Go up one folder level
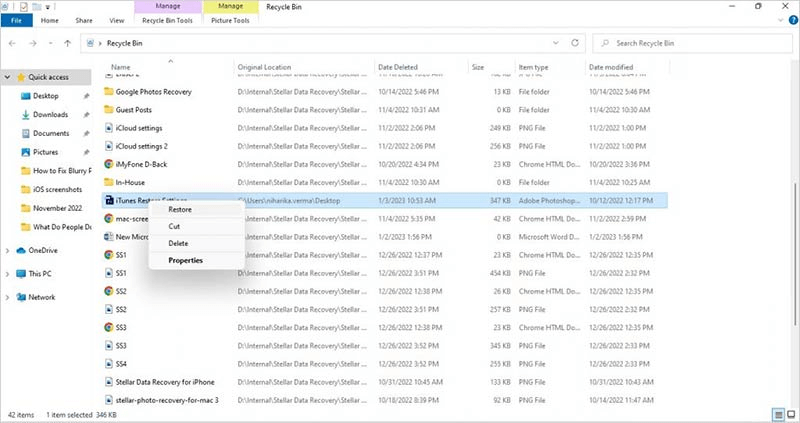 point(67,43)
